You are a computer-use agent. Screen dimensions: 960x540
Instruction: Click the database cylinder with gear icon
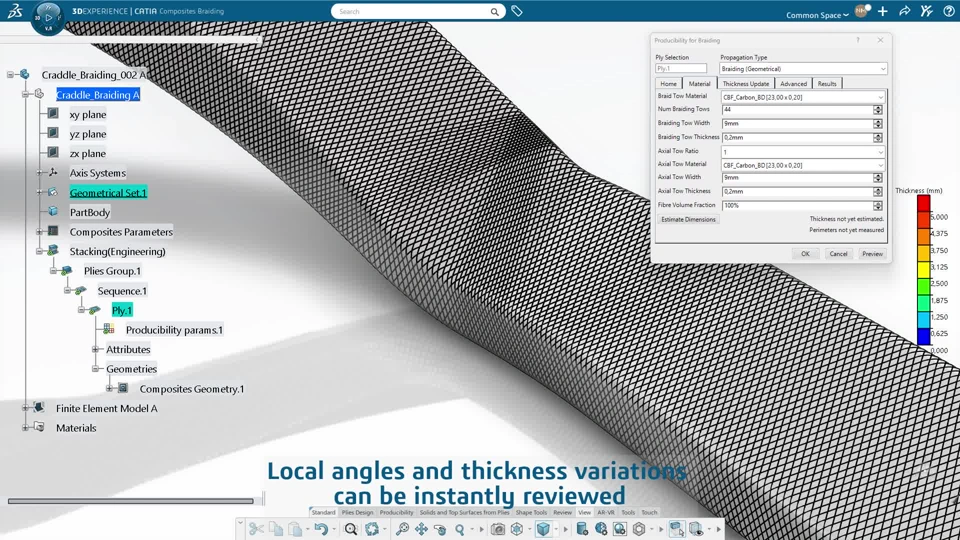pyautogui.click(x=582, y=528)
